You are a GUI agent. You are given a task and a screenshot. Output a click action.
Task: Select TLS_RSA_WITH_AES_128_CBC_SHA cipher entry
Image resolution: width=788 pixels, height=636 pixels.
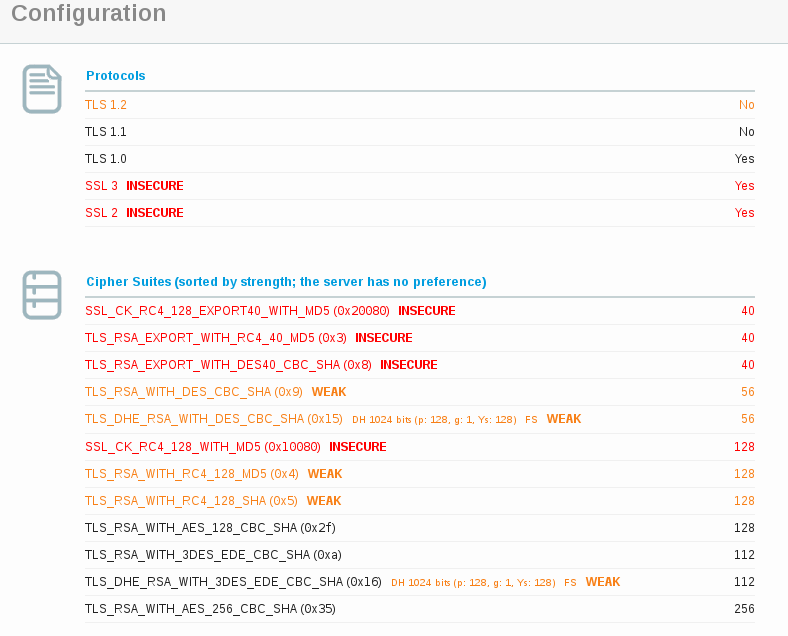211,527
